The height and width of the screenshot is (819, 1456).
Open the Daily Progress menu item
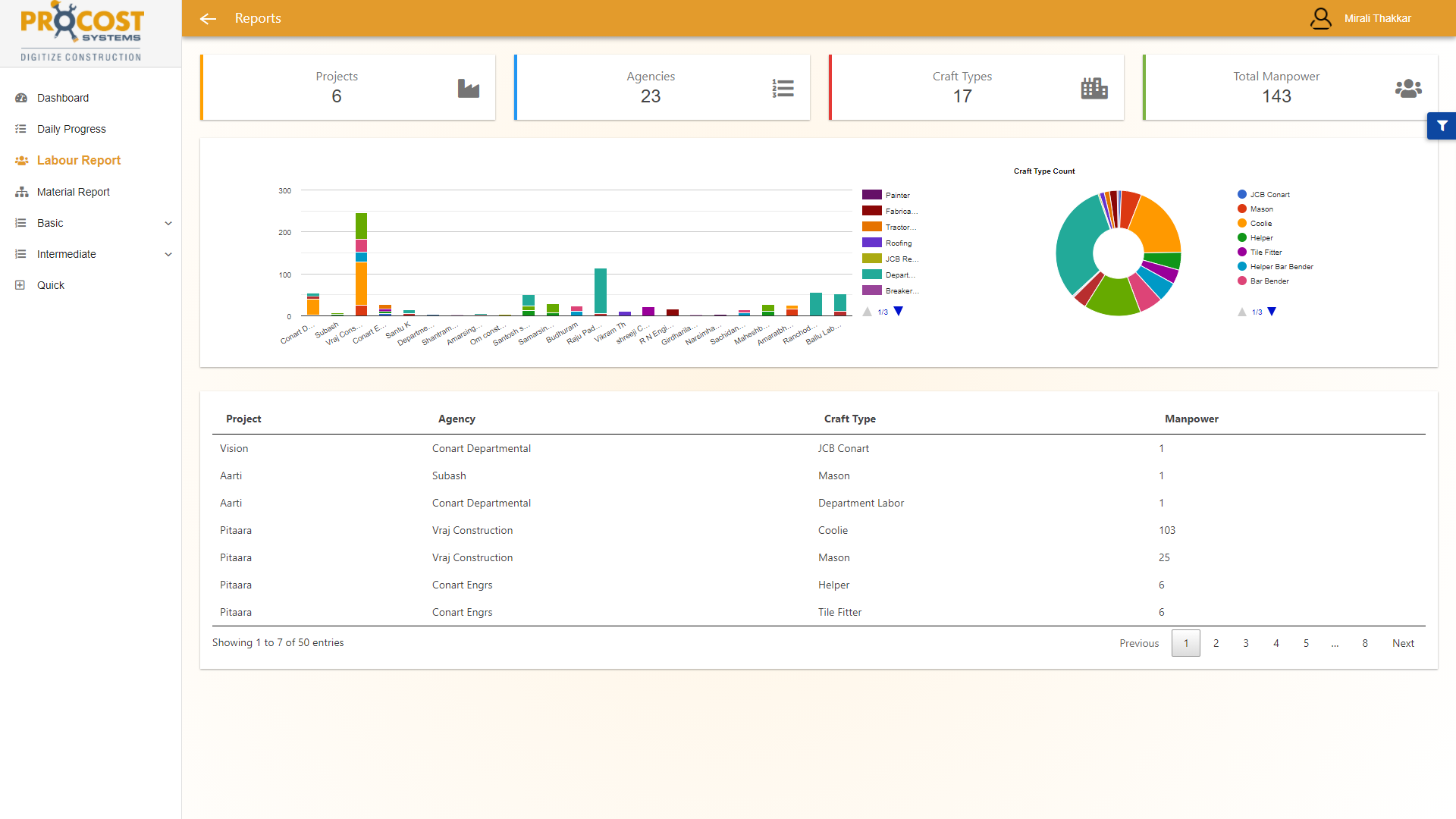pyautogui.click(x=71, y=129)
